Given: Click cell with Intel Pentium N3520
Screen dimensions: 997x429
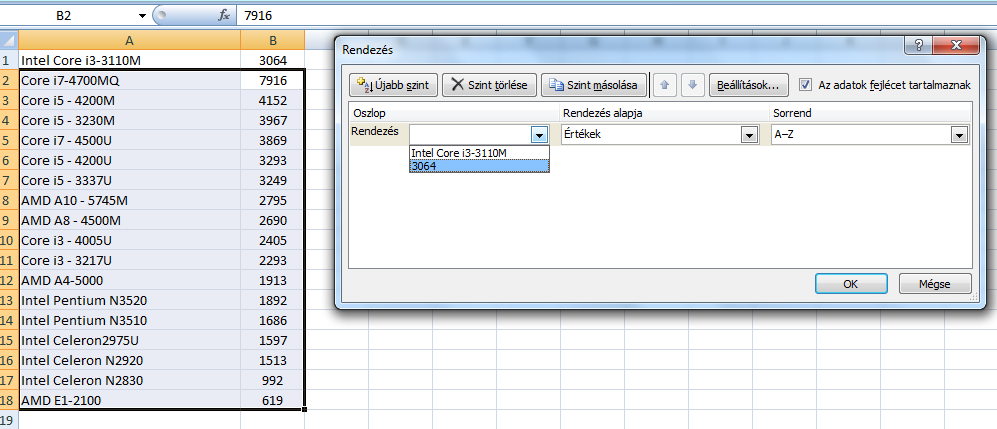Looking at the screenshot, I should (130, 301).
